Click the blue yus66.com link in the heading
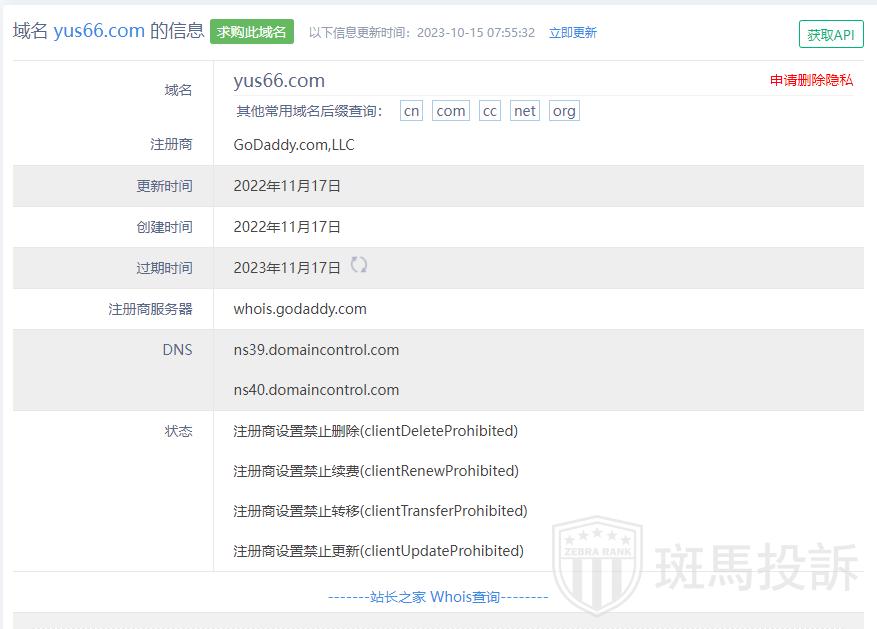The height and width of the screenshot is (629, 877). 99,31
